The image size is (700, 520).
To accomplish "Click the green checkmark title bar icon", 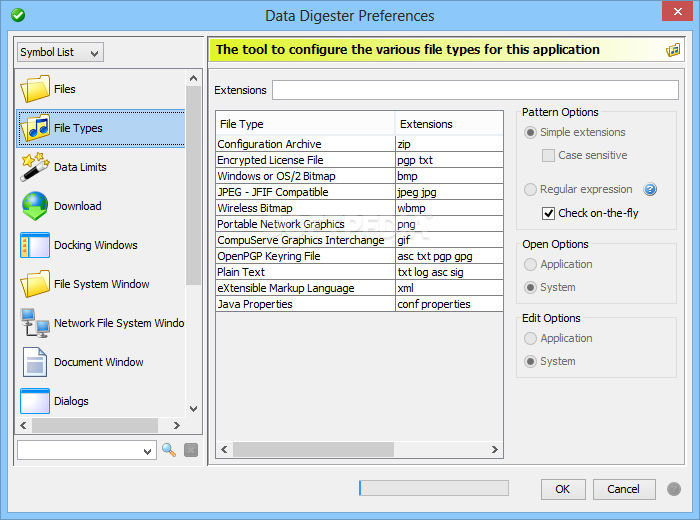I will pos(18,15).
